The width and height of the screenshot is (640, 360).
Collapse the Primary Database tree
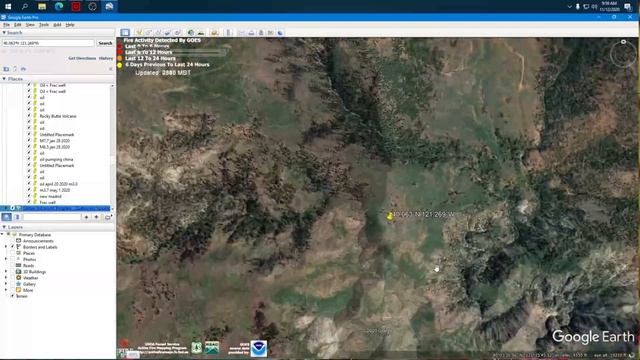click(2, 235)
